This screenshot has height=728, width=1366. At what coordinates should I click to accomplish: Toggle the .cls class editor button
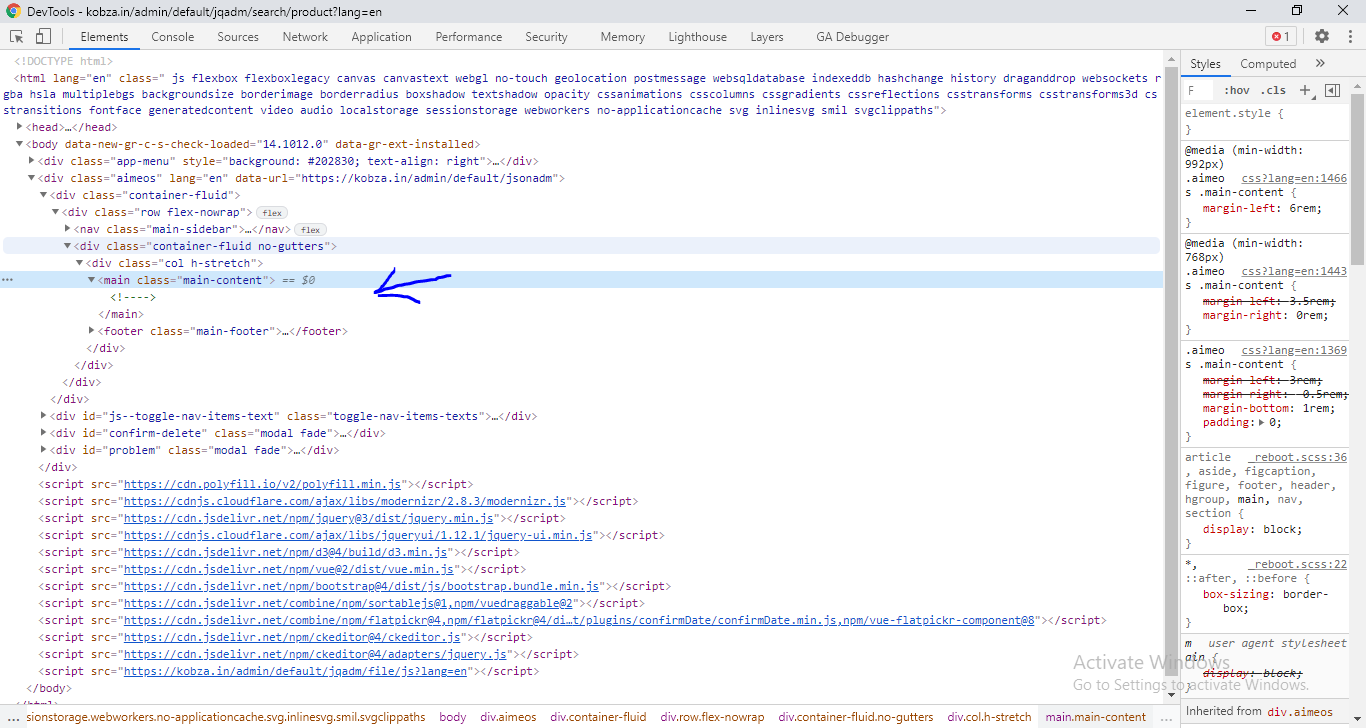tap(1274, 90)
